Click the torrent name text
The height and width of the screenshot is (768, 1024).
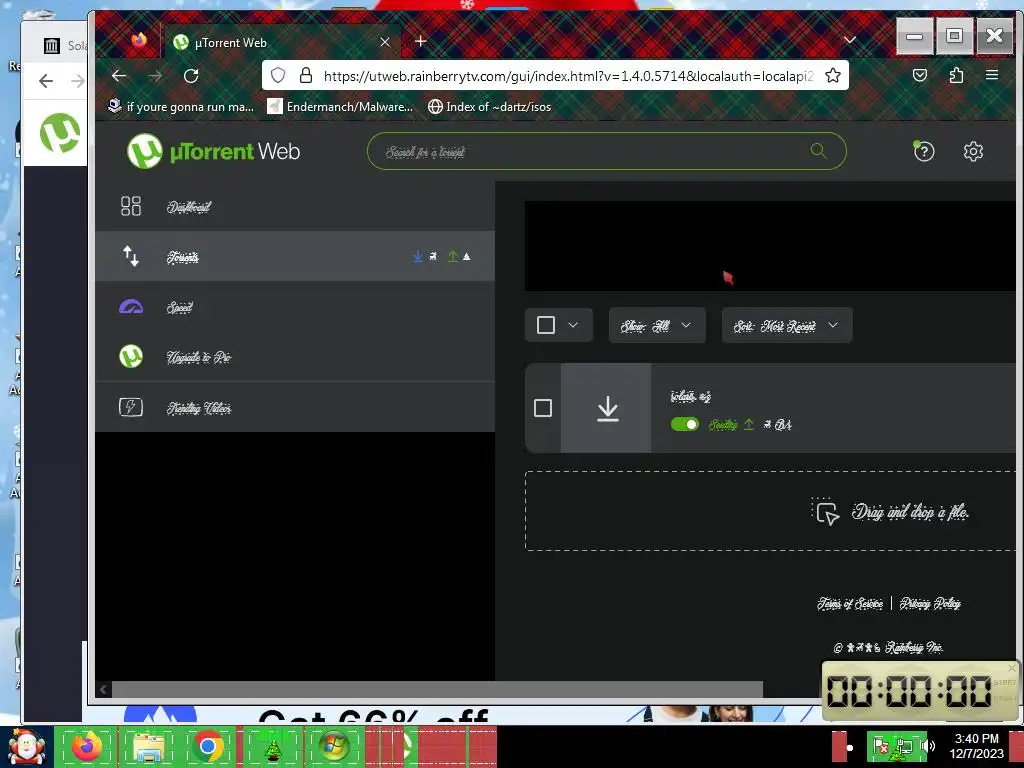[x=690, y=396]
